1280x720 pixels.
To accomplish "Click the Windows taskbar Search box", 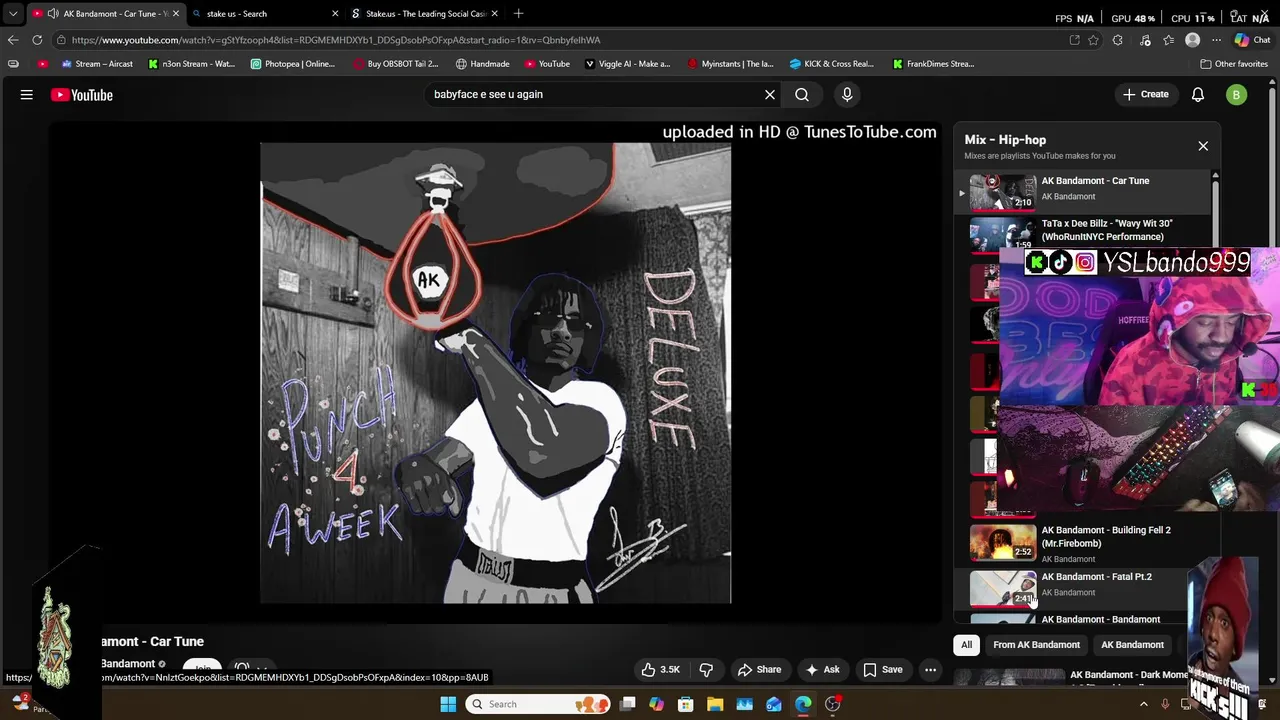I will tap(540, 704).
